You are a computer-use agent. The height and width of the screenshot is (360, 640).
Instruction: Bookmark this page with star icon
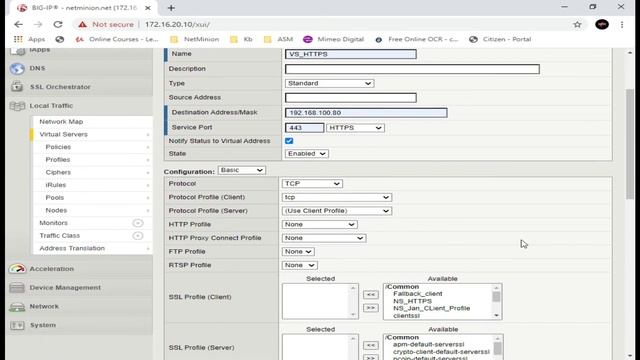pyautogui.click(x=577, y=24)
